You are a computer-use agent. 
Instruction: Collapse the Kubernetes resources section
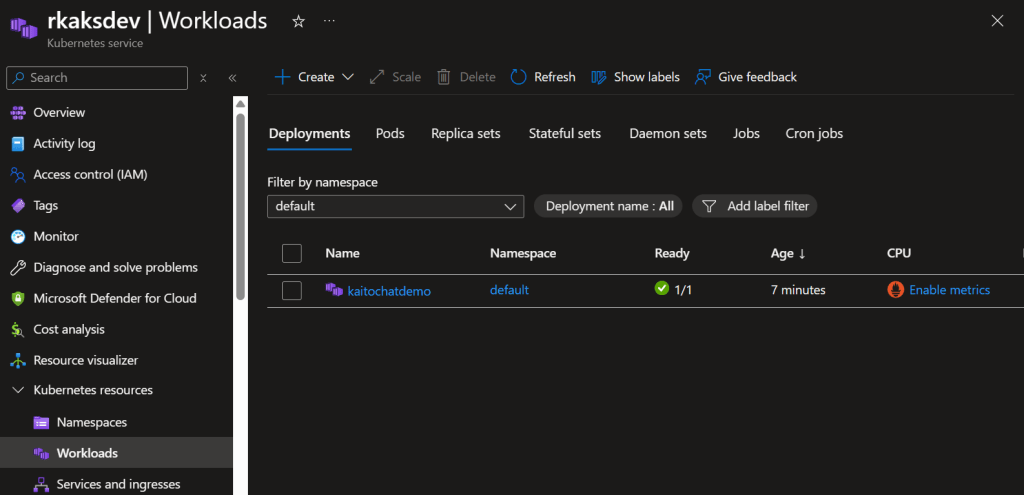pos(17,390)
